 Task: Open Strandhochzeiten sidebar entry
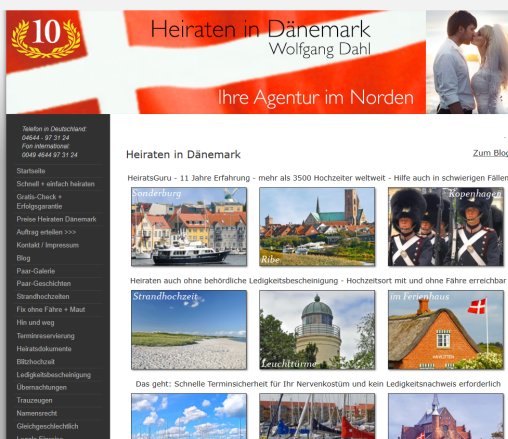coord(43,297)
